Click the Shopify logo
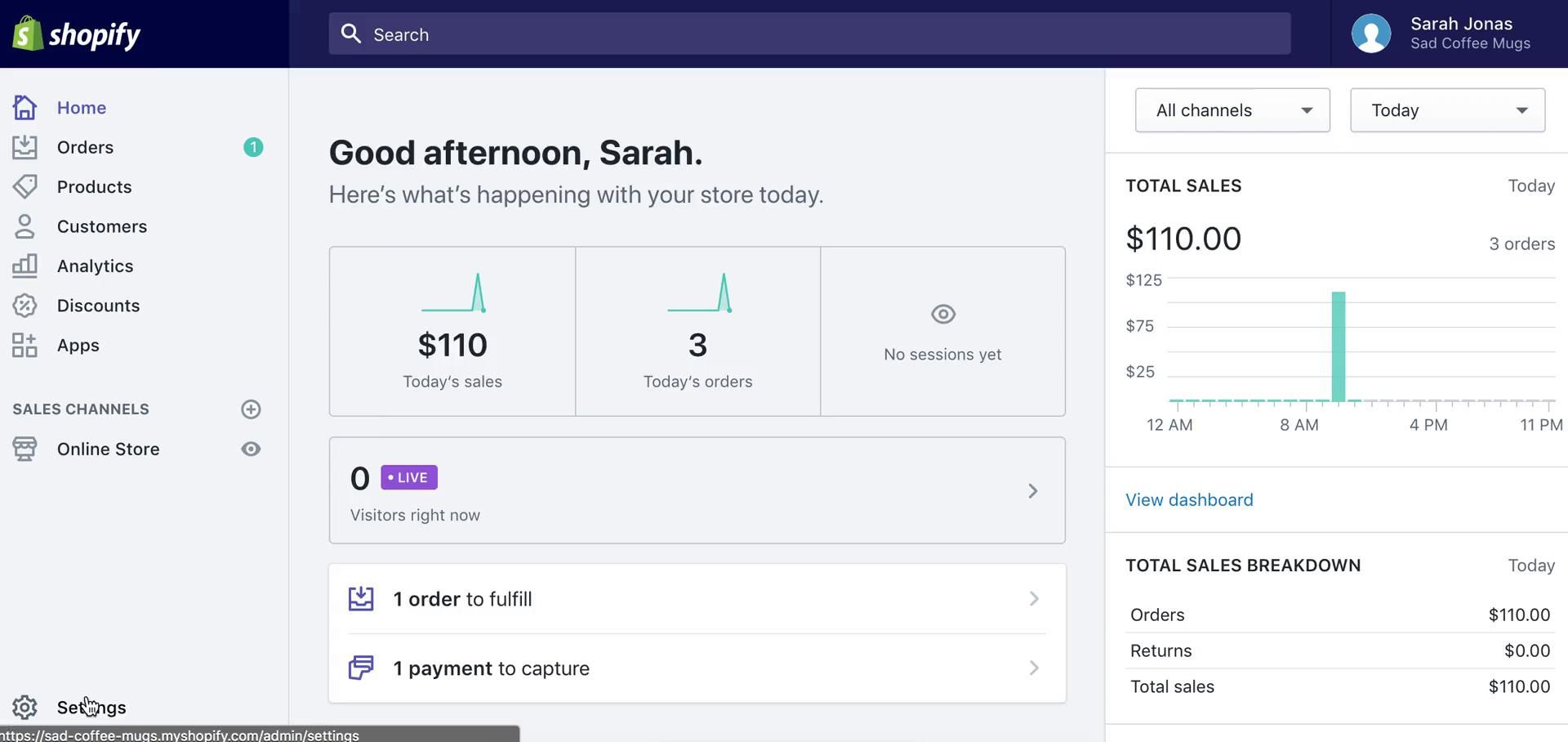Screen dimensions: 1568x742 pos(76,34)
